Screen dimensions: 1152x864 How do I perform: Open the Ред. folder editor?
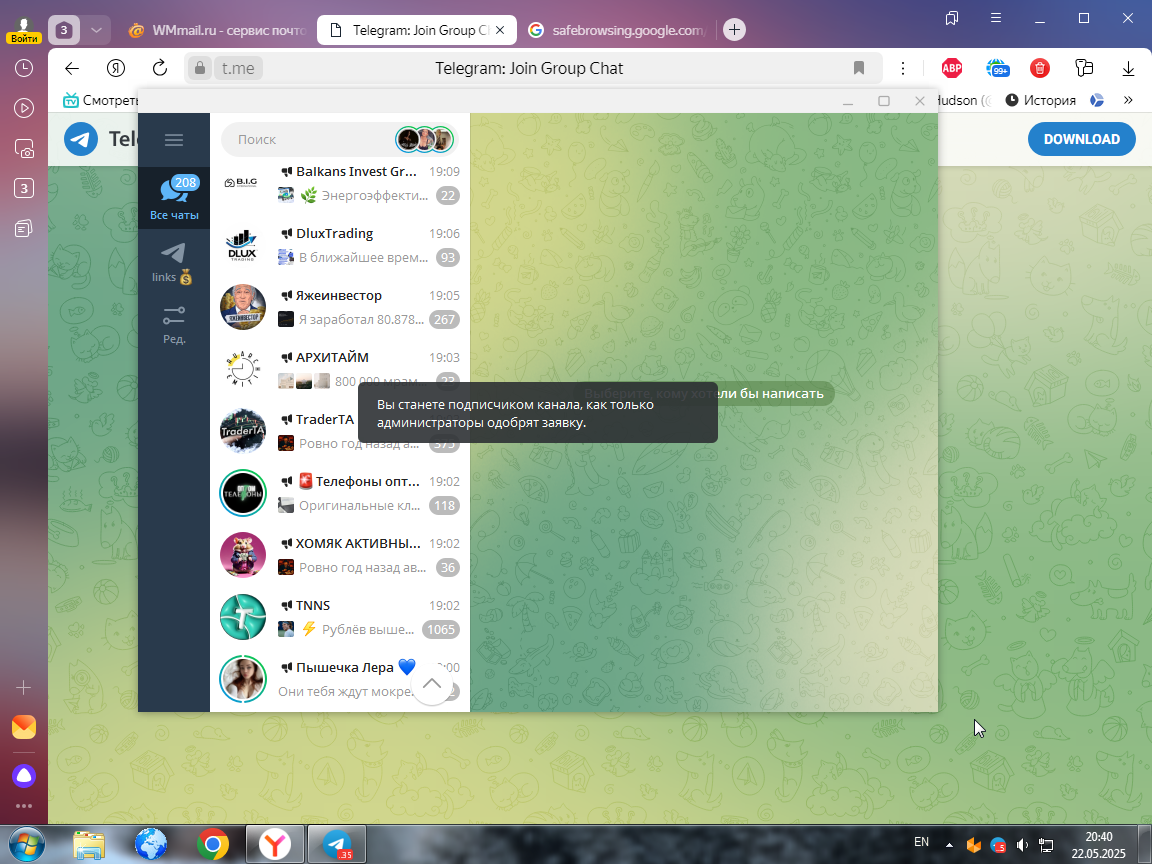coord(174,325)
